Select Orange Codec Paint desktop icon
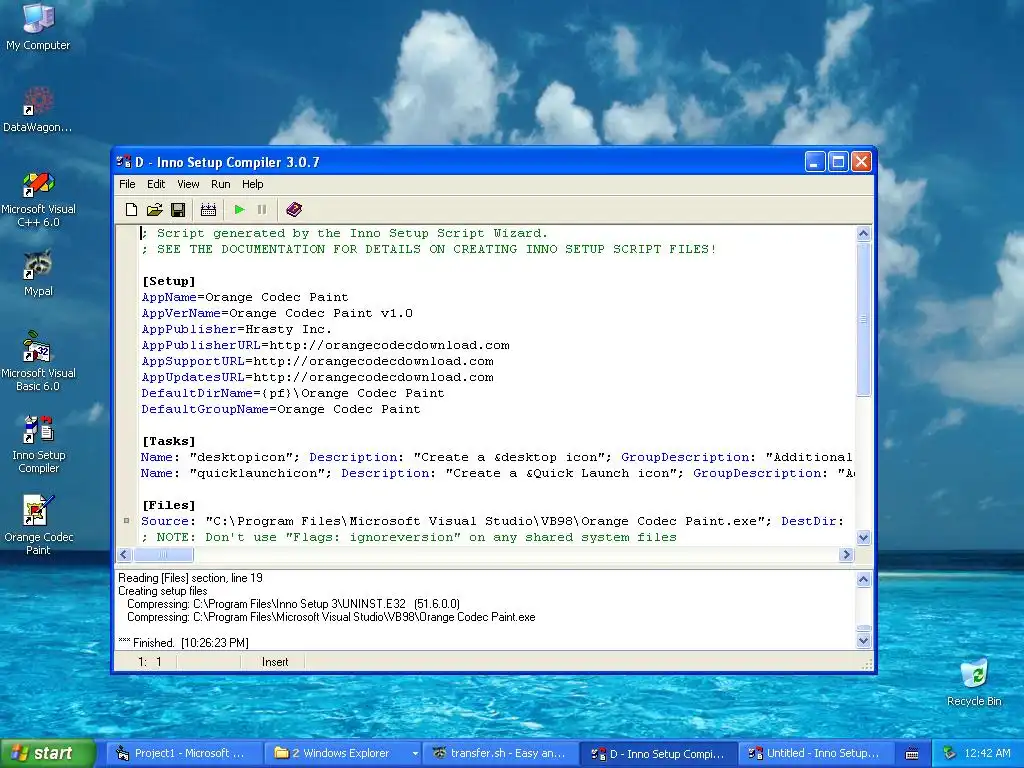Viewport: 1024px width, 768px height. point(38,525)
